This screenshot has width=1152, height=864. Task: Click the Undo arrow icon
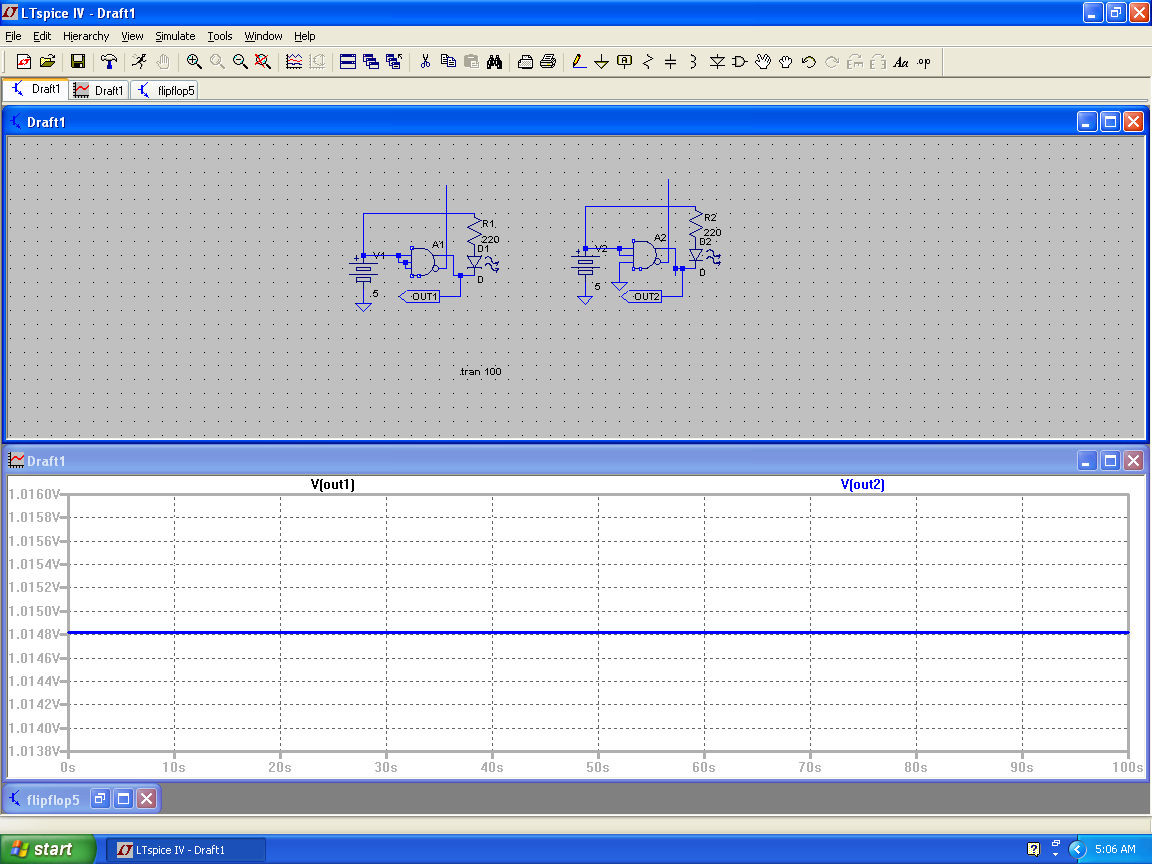(809, 62)
